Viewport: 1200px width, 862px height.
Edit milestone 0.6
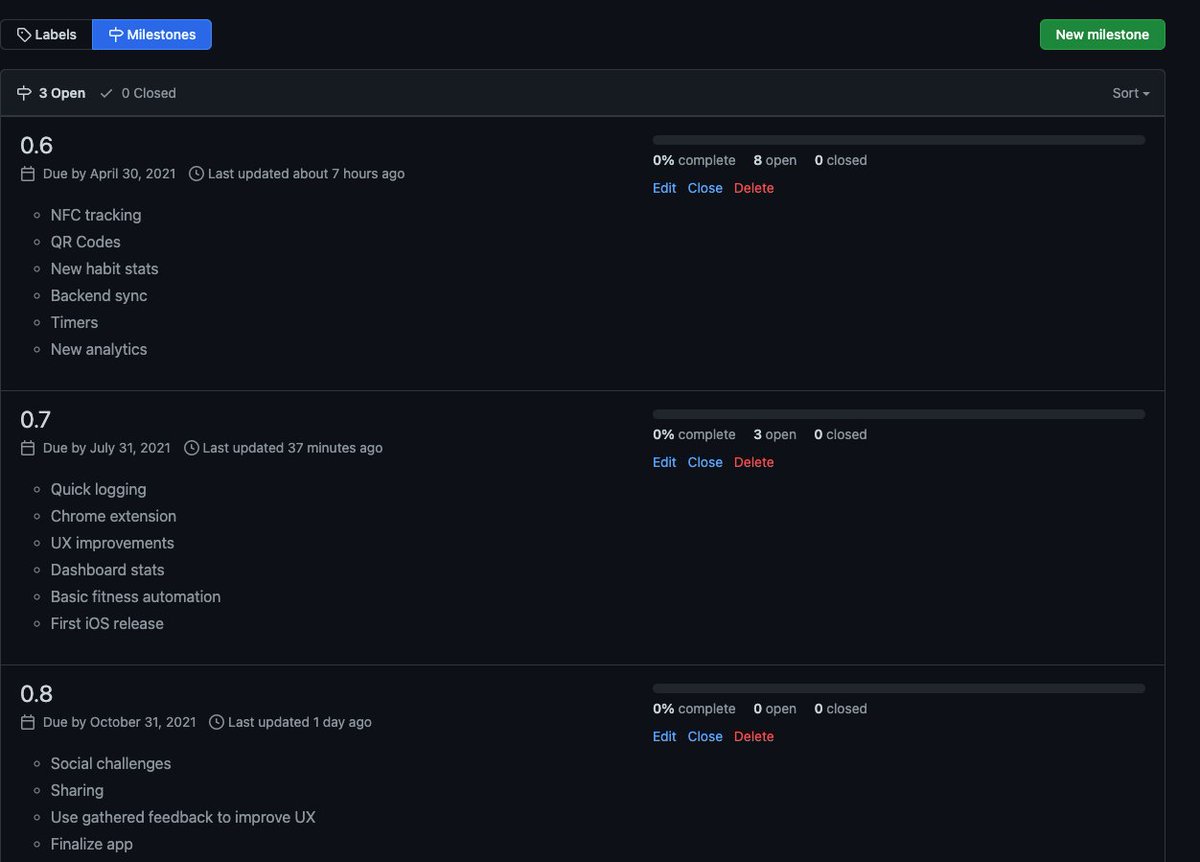[x=664, y=188]
